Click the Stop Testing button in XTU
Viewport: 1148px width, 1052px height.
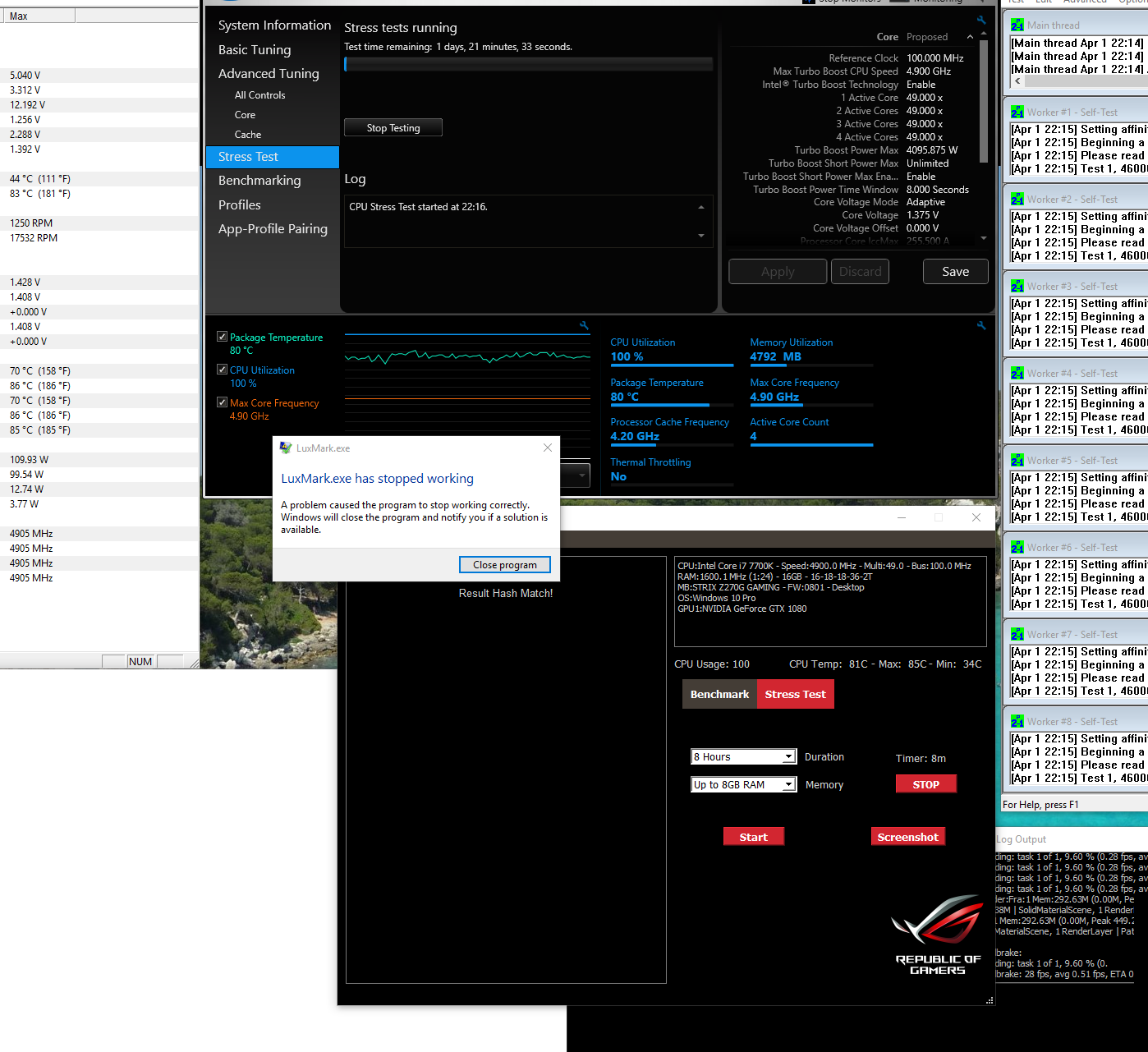click(393, 127)
